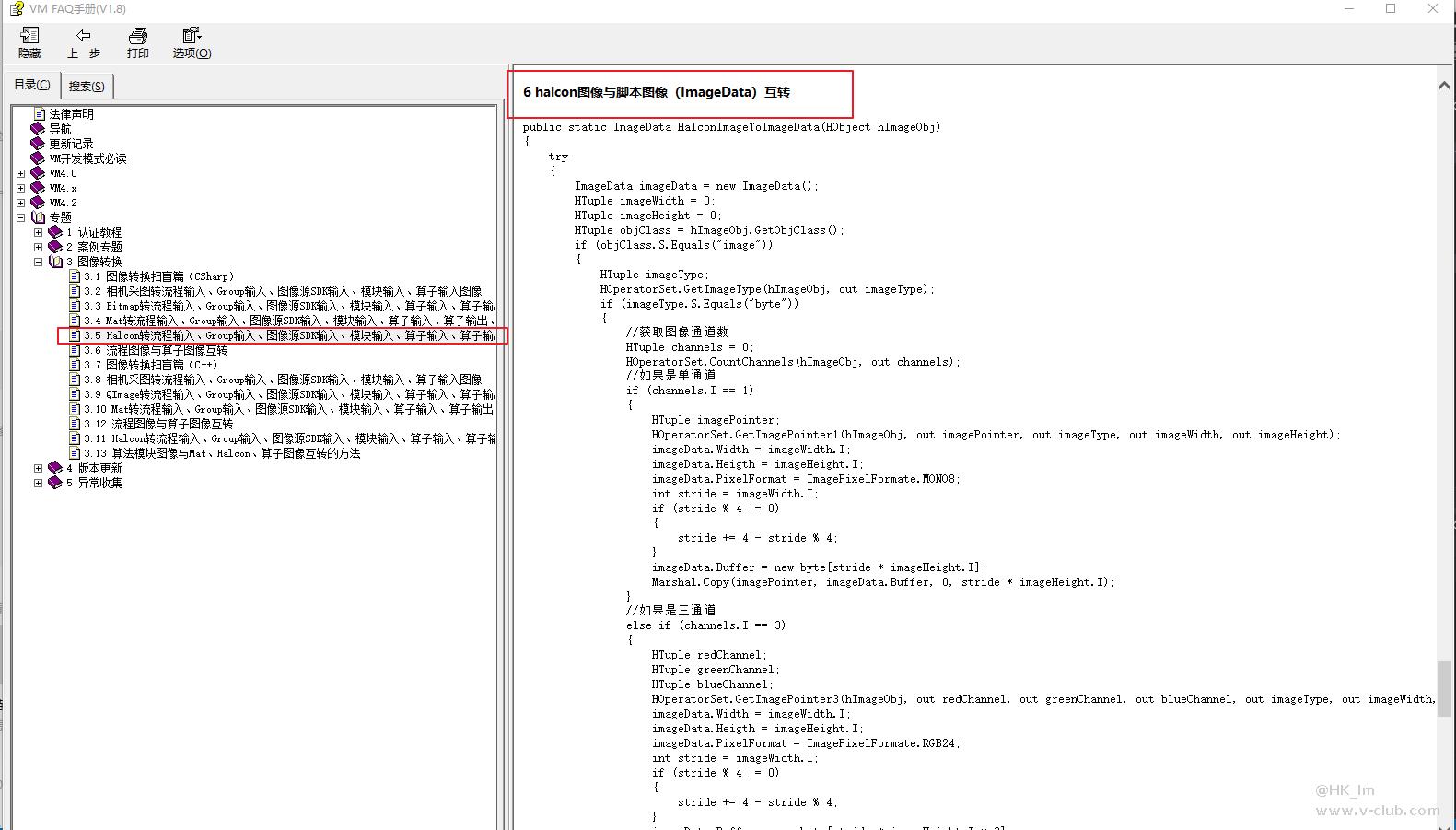Click the 上一步 (Back) arrow icon
Screen dimensions: 1456x830
[83, 36]
